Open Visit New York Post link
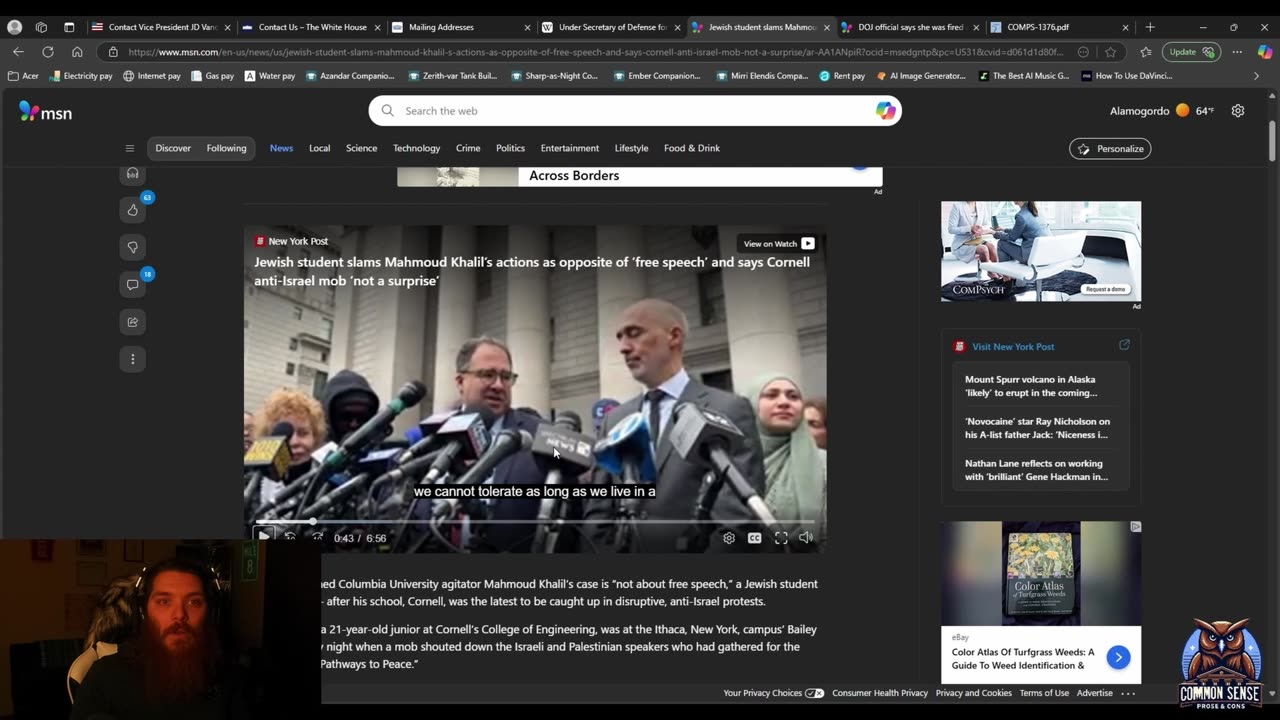 (1013, 346)
